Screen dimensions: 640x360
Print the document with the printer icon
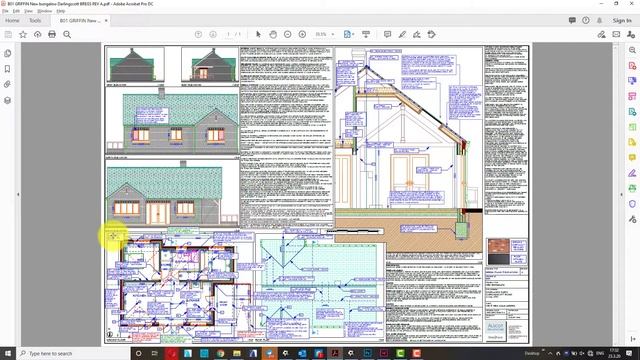point(52,35)
